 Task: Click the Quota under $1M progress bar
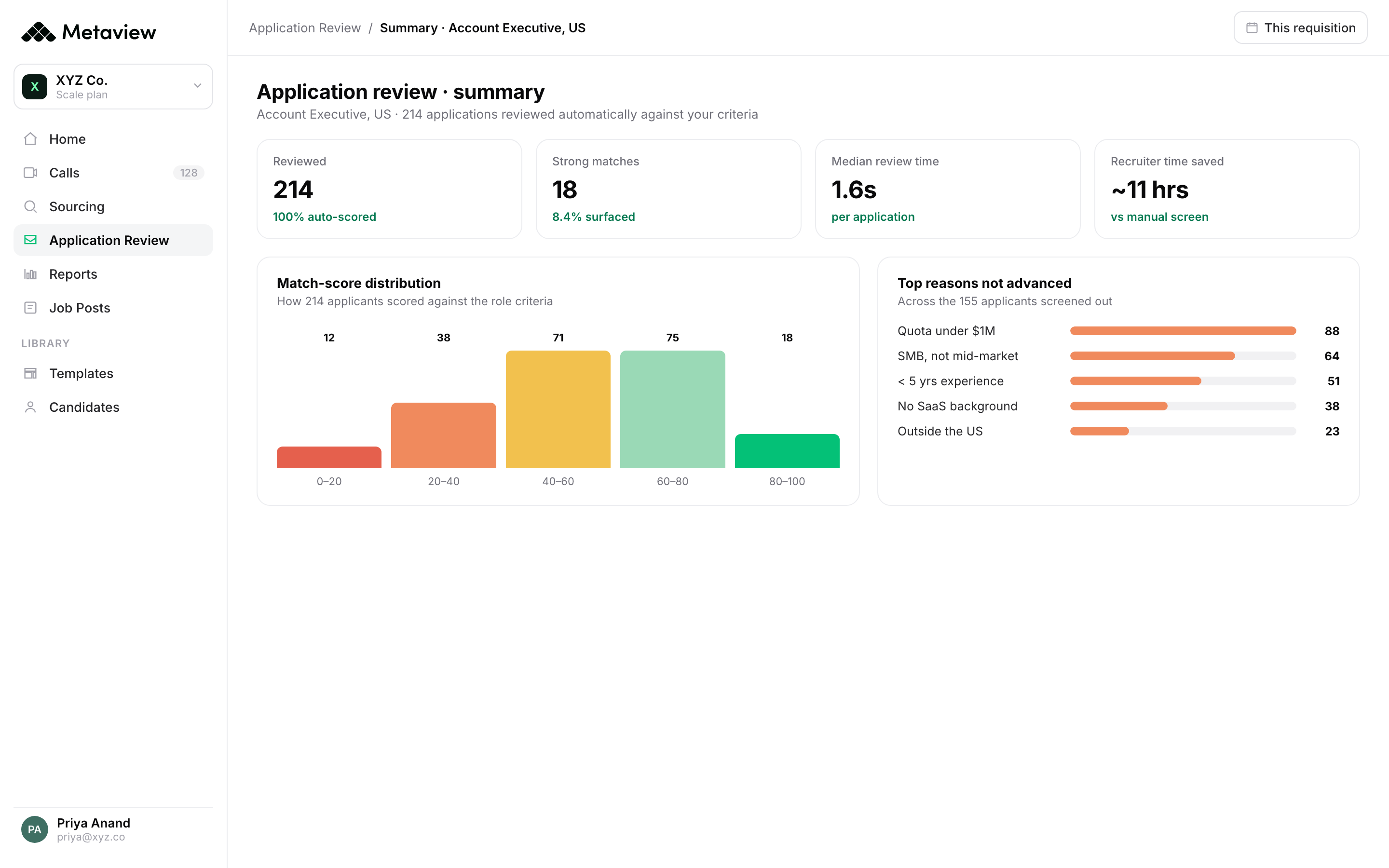click(1183, 331)
